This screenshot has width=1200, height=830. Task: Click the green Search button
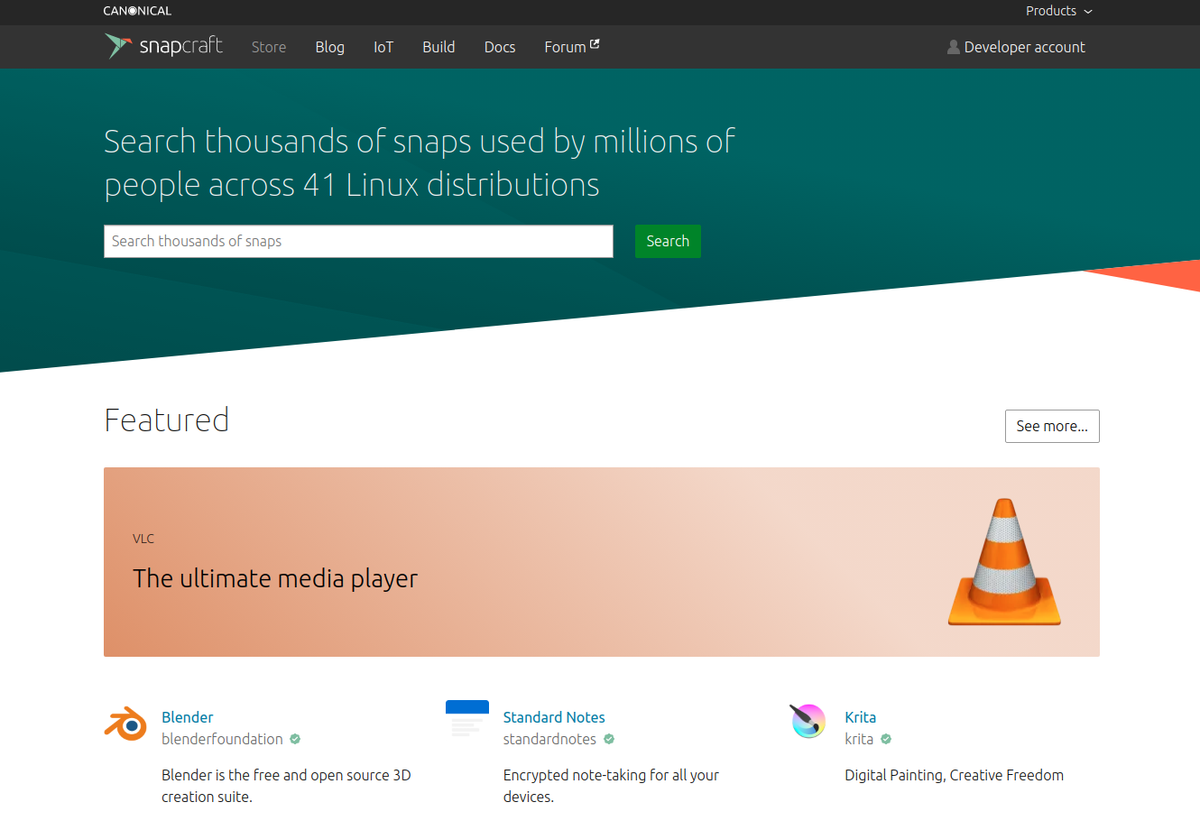pos(668,241)
